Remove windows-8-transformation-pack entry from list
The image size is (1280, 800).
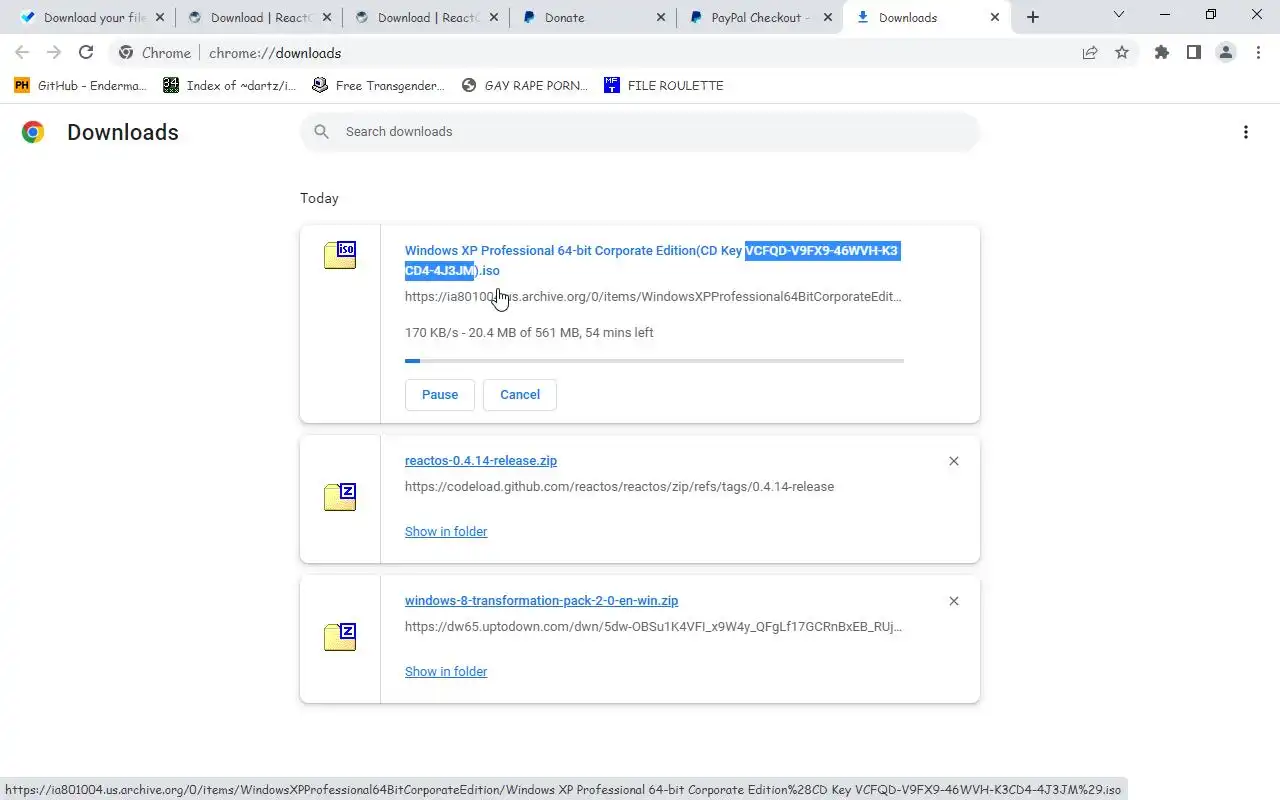pos(954,601)
